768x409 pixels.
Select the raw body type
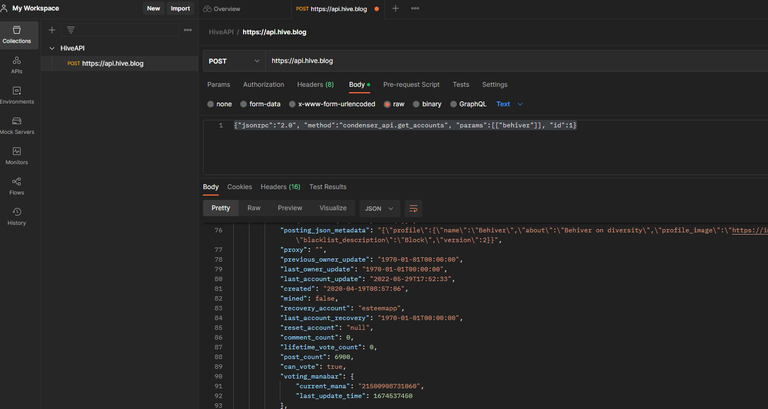click(x=394, y=104)
